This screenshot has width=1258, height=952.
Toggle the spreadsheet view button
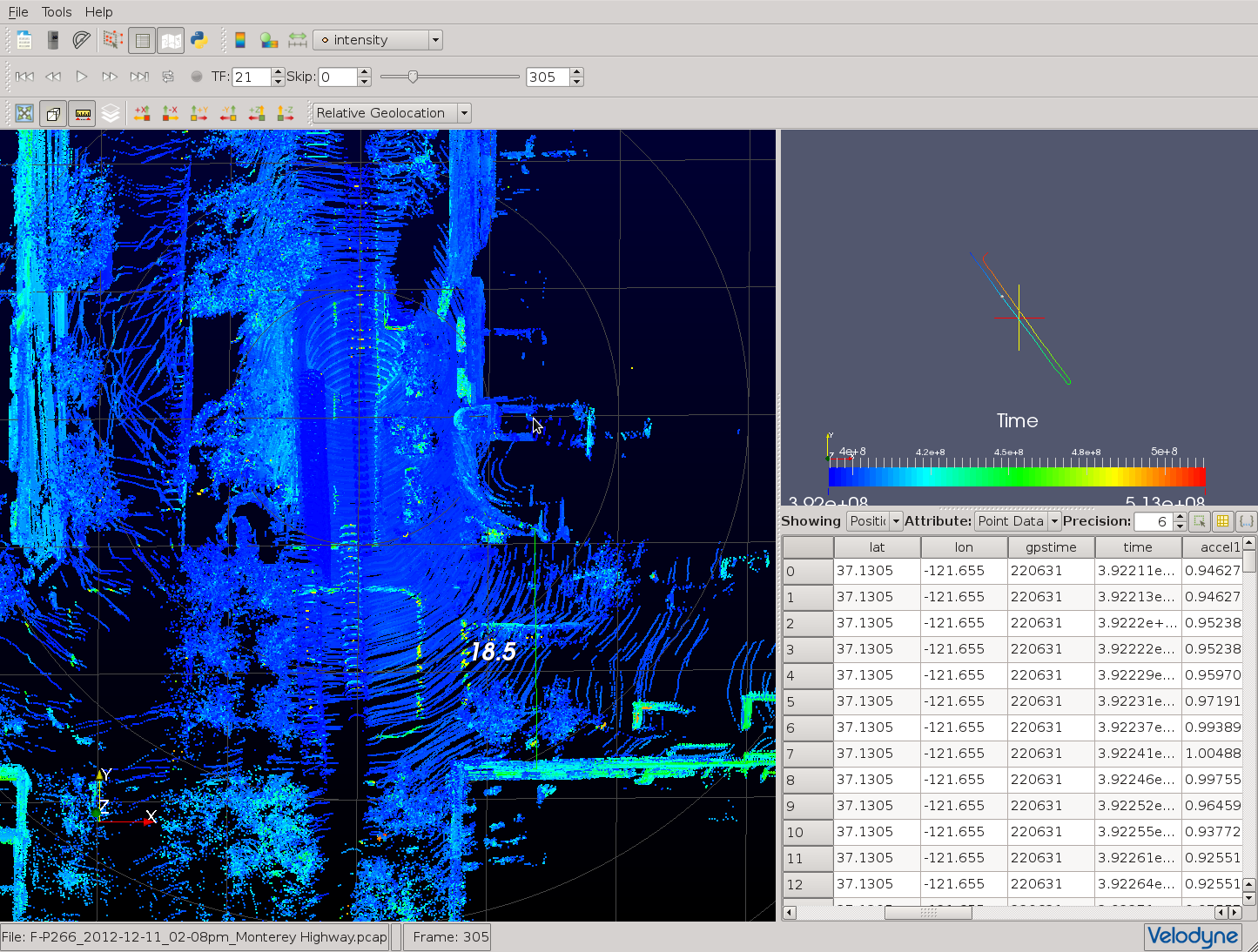[143, 40]
